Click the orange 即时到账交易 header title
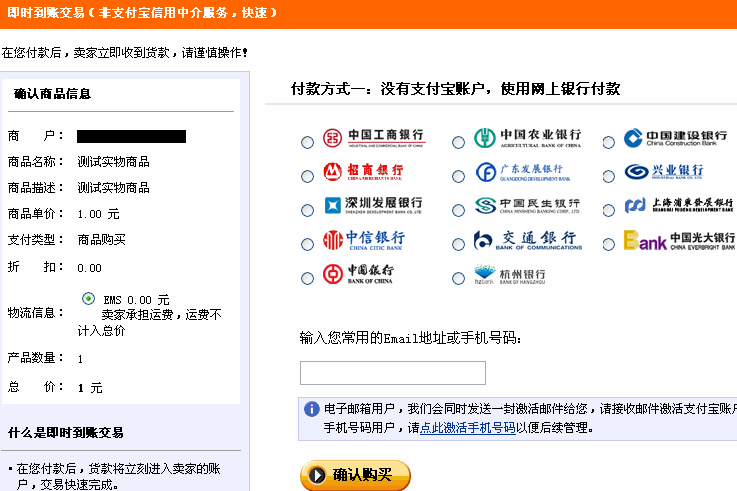737x491 pixels. (x=142, y=13)
